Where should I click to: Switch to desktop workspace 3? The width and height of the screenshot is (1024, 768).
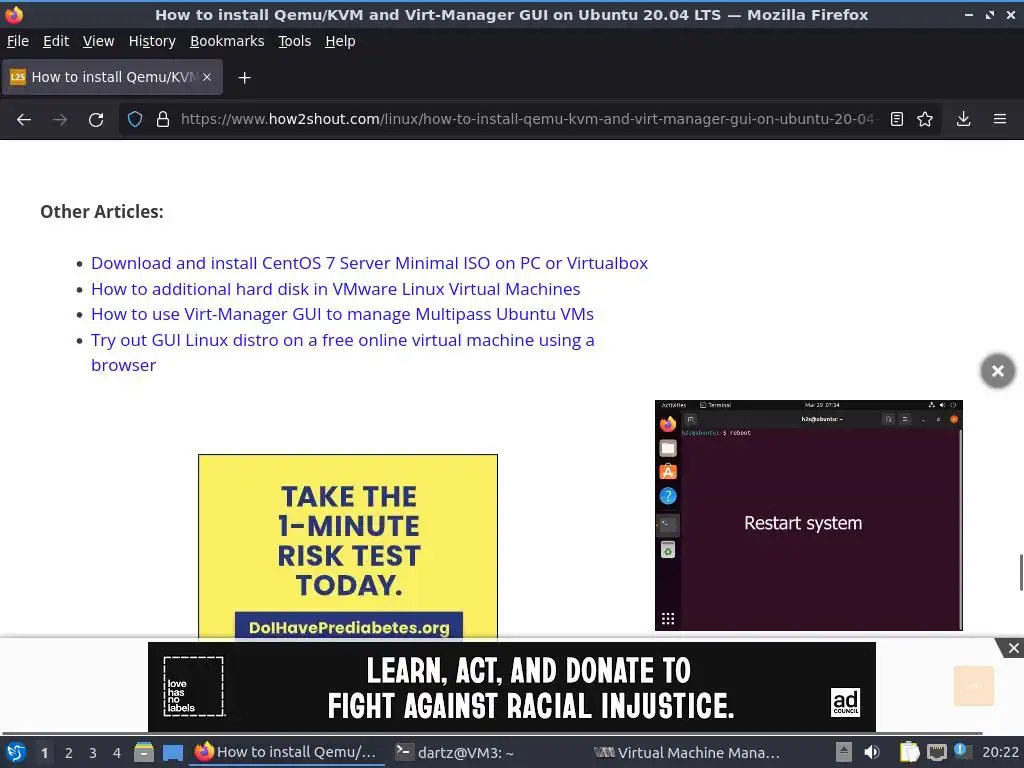point(93,753)
